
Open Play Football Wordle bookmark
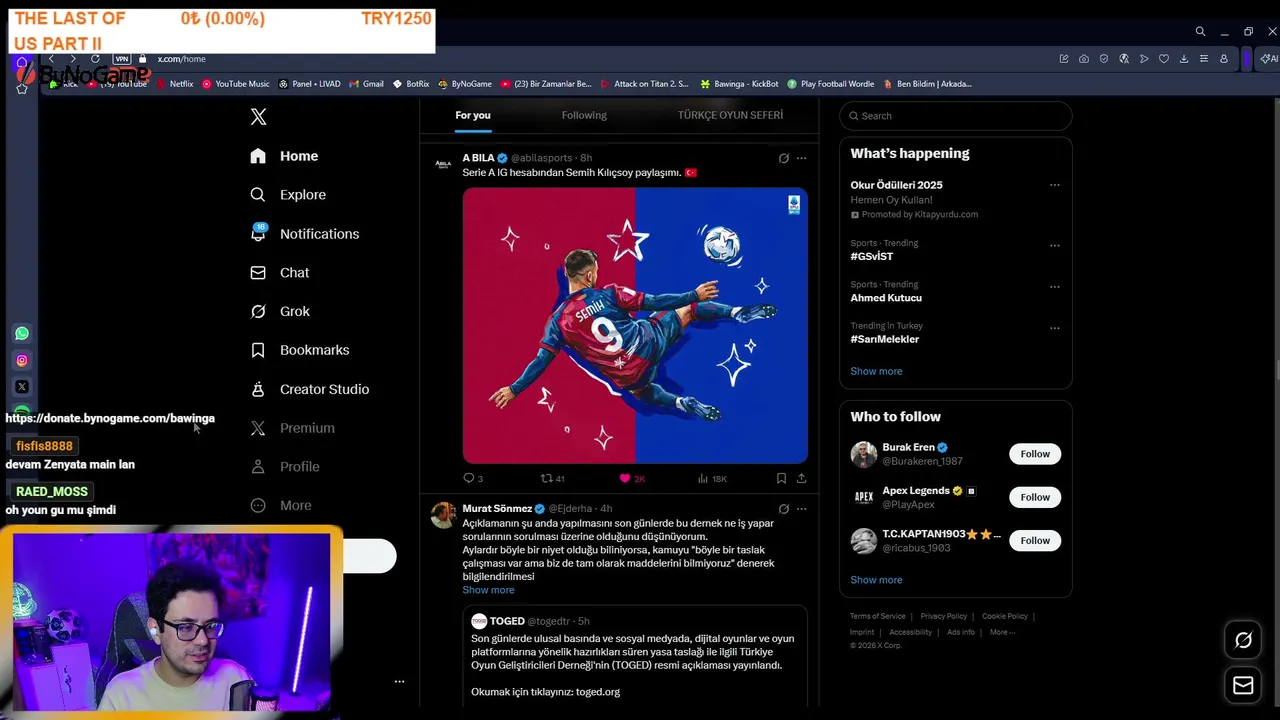click(x=830, y=84)
